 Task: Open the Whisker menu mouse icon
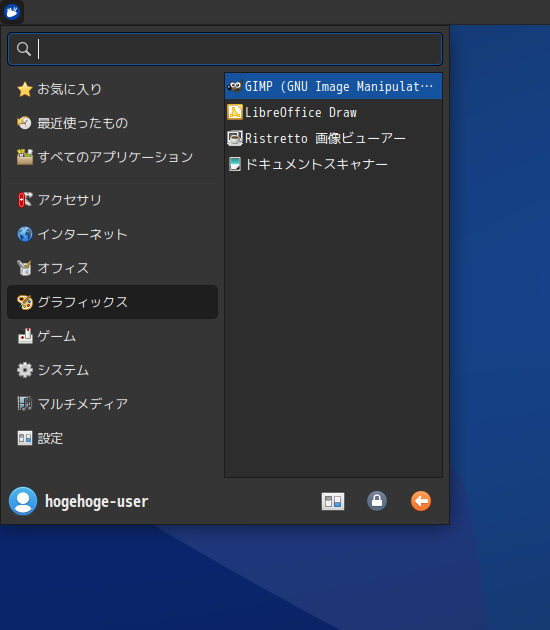pyautogui.click(x=12, y=12)
